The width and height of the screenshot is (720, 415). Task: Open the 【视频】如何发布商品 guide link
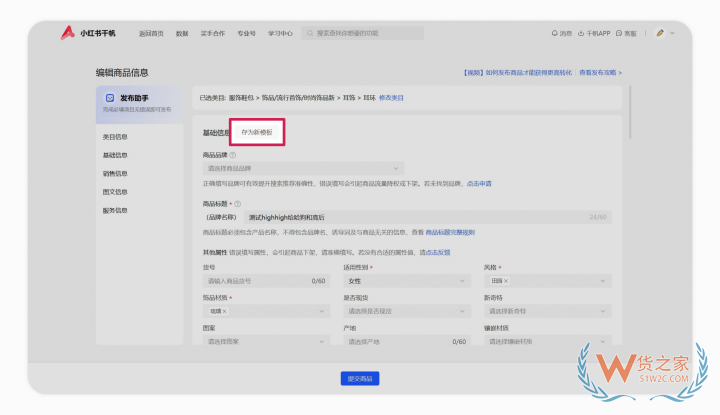(518, 73)
